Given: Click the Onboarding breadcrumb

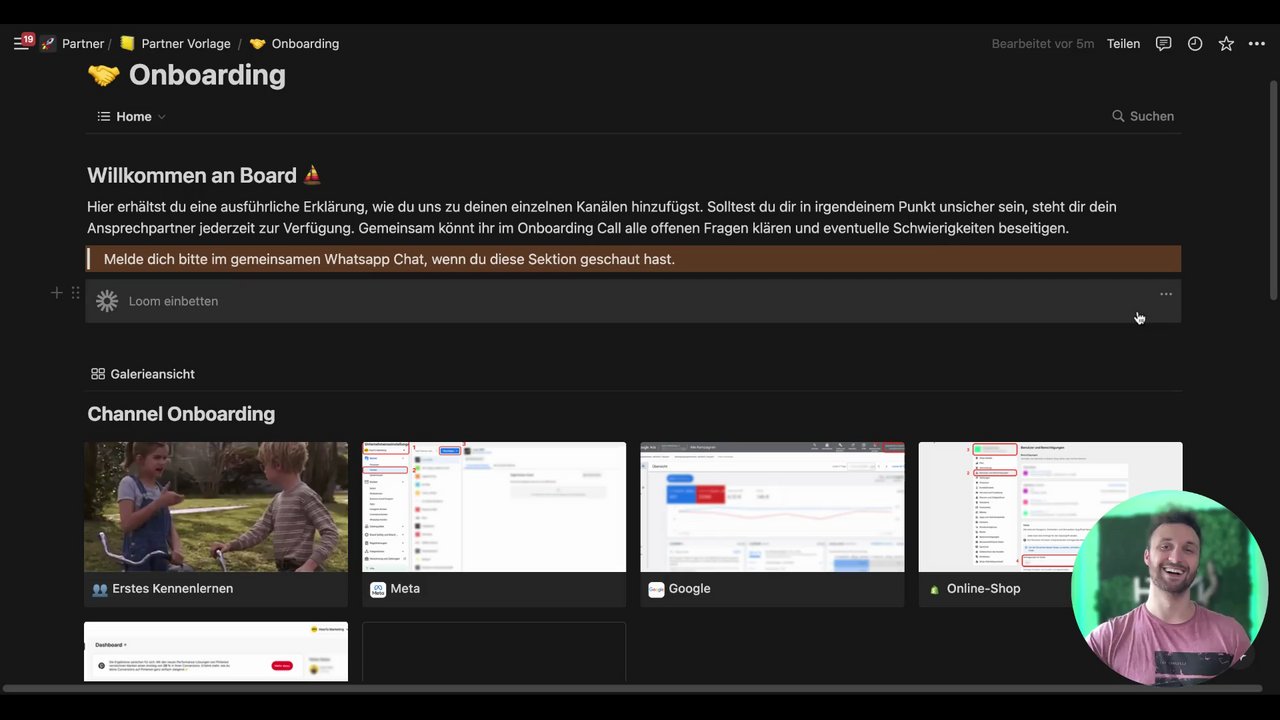Looking at the screenshot, I should point(305,44).
